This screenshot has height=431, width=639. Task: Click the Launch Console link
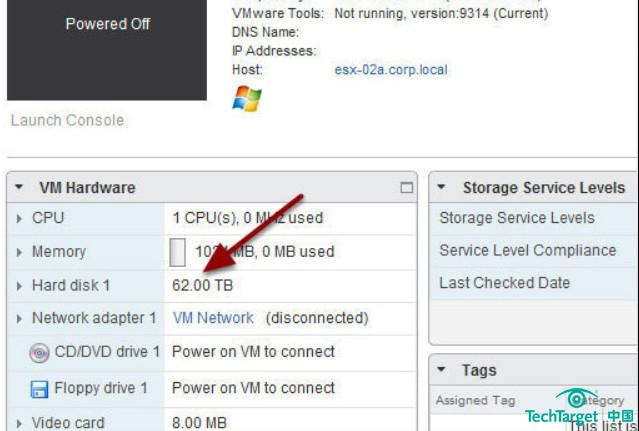click(68, 121)
